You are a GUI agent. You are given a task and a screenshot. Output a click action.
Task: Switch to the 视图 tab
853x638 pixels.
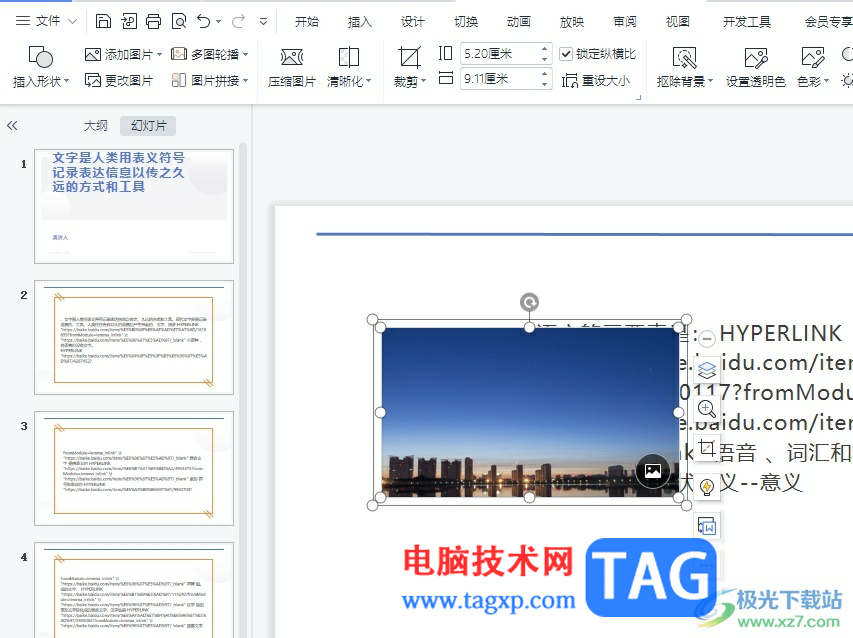tap(678, 22)
